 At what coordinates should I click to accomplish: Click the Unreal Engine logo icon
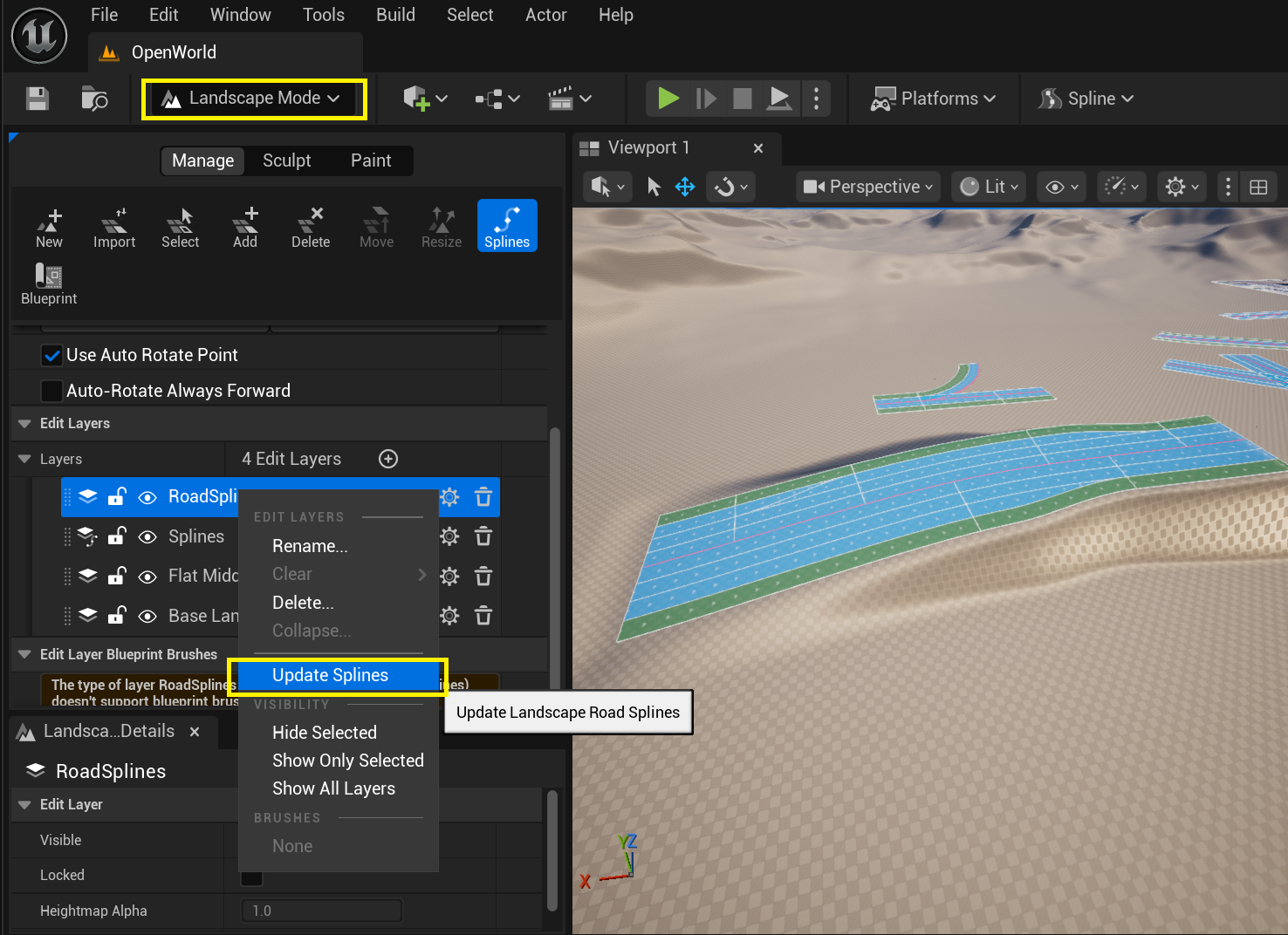tap(39, 36)
